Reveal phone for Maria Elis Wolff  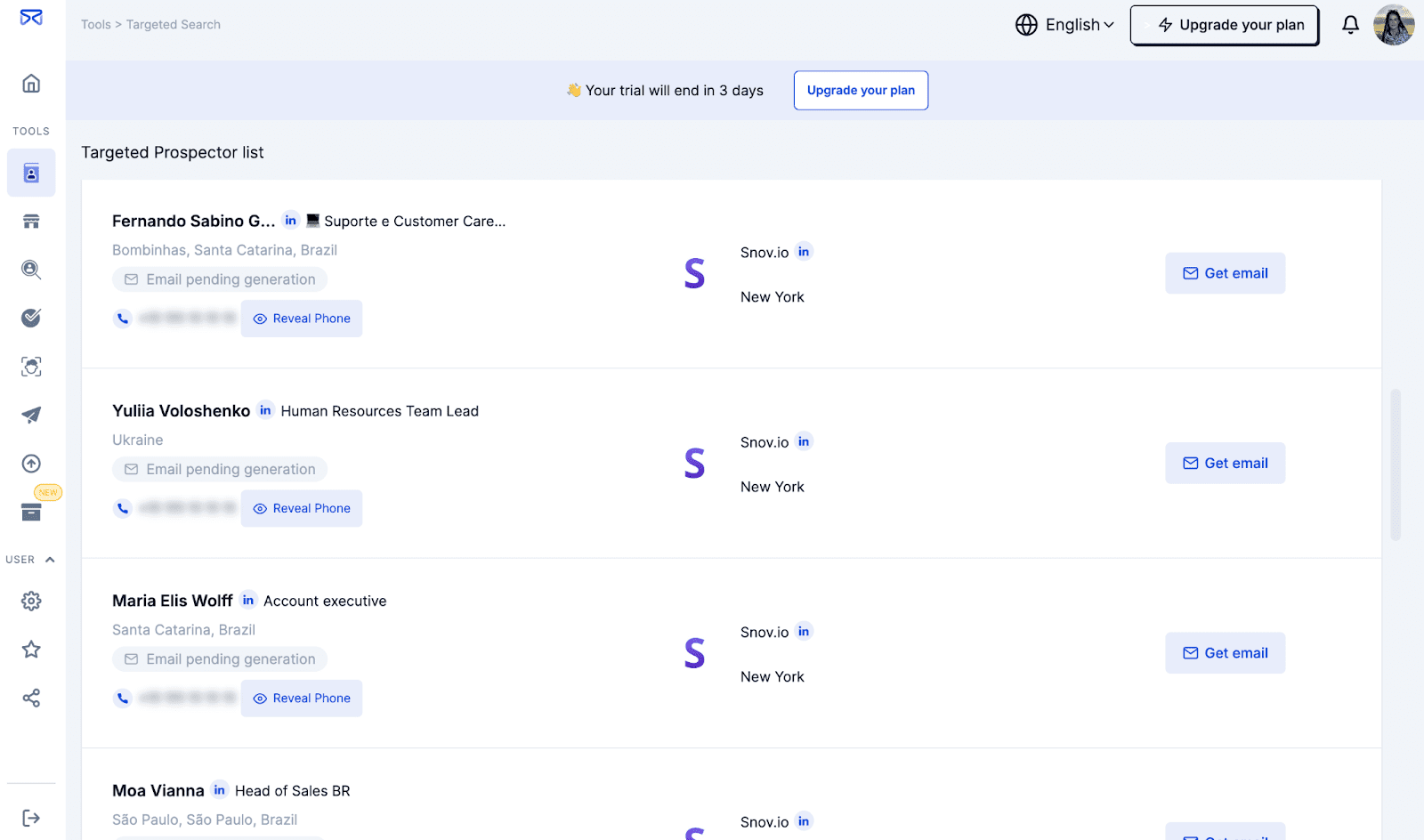[302, 699]
